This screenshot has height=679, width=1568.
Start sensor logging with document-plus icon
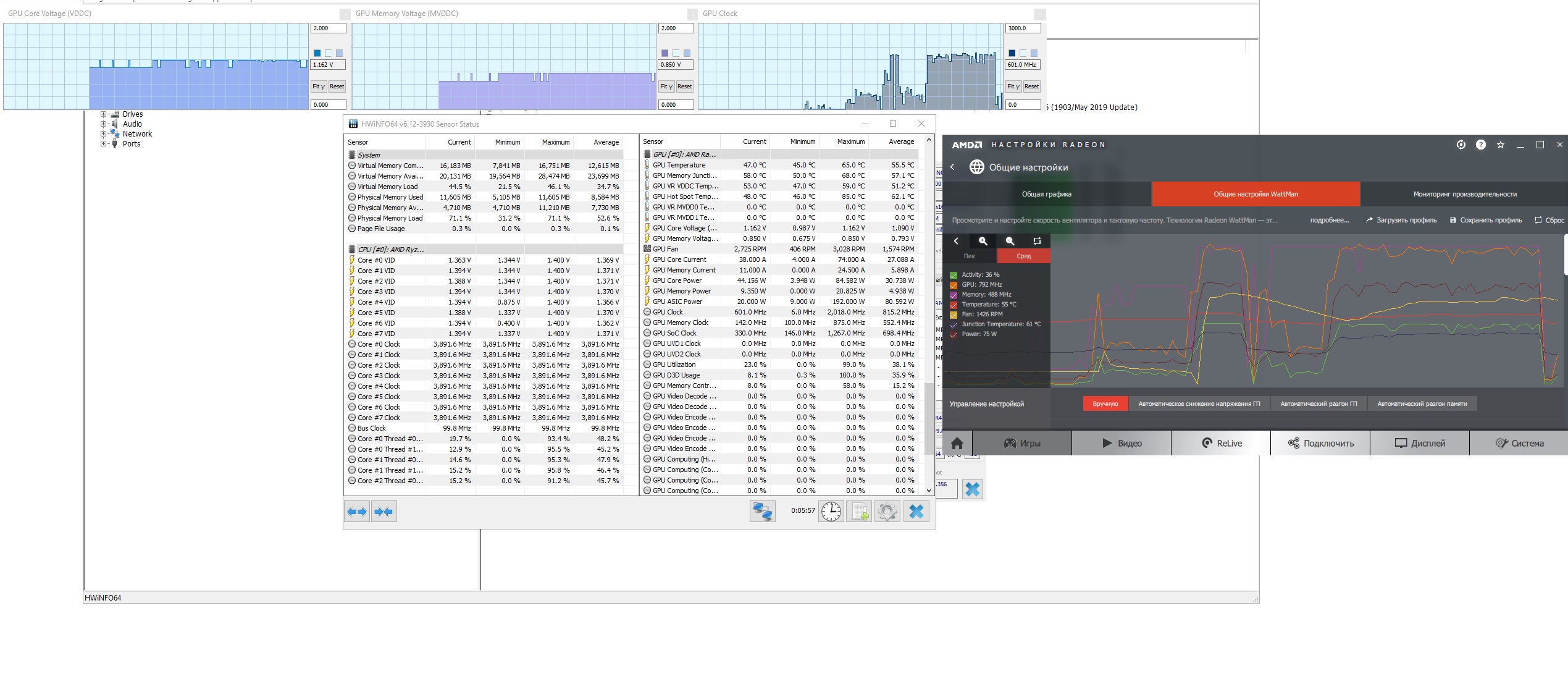[859, 512]
